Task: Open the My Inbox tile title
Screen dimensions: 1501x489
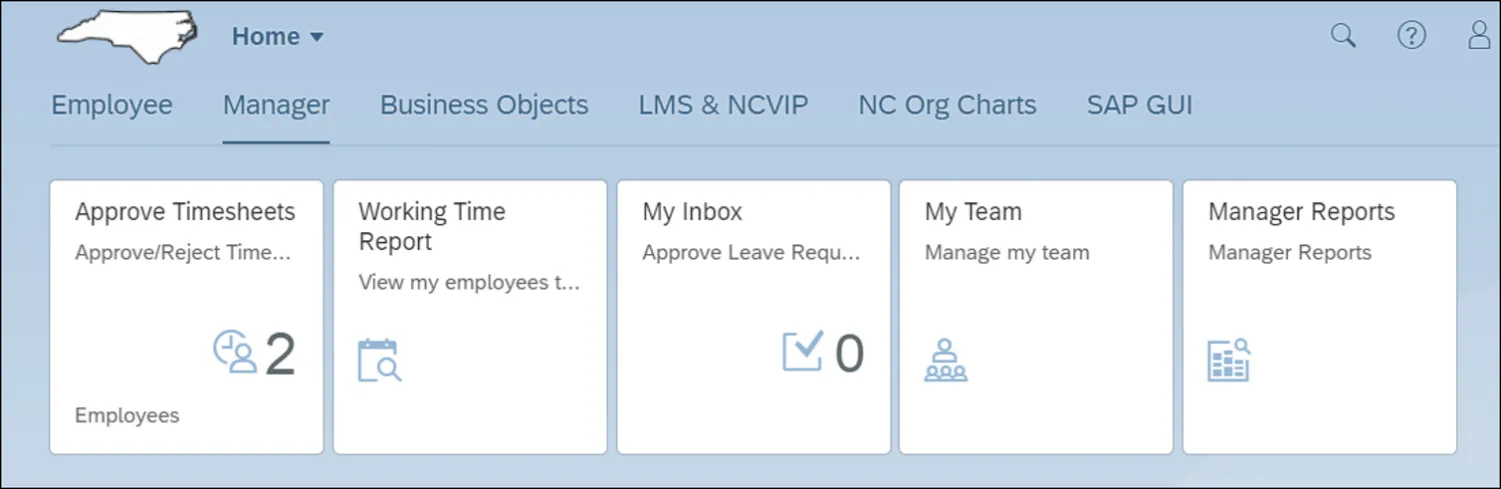Action: 692,212
